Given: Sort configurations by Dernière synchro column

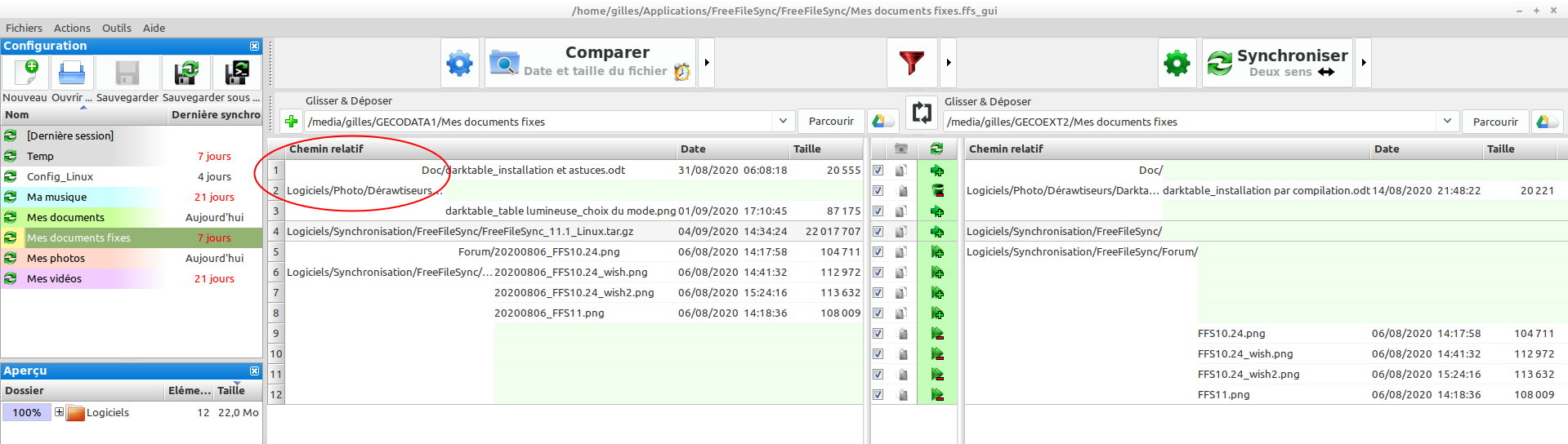Looking at the screenshot, I should tap(216, 115).
